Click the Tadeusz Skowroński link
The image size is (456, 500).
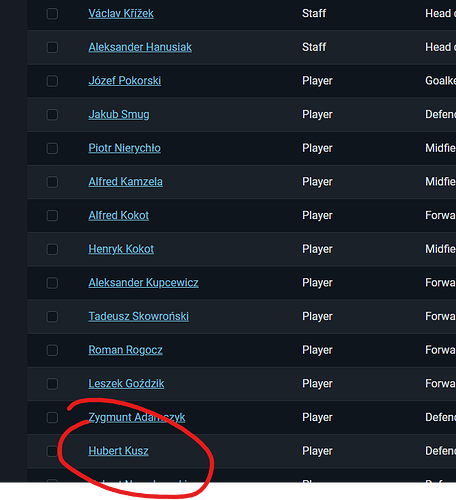pyautogui.click(x=139, y=317)
